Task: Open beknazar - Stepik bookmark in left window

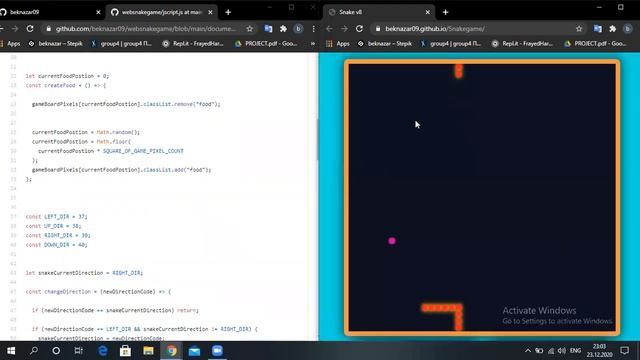Action: point(55,43)
